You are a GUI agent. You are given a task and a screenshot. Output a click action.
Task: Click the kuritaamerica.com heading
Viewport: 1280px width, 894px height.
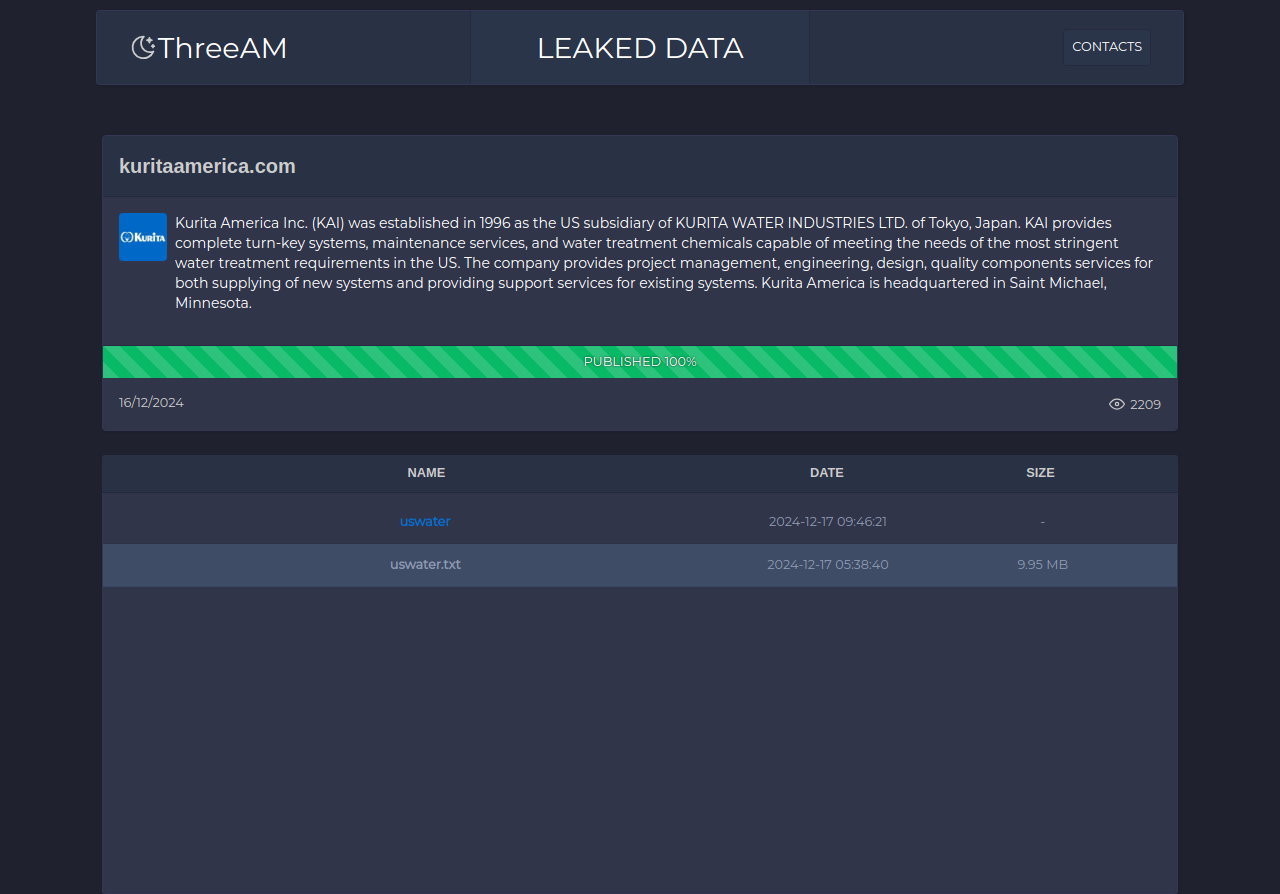point(207,166)
